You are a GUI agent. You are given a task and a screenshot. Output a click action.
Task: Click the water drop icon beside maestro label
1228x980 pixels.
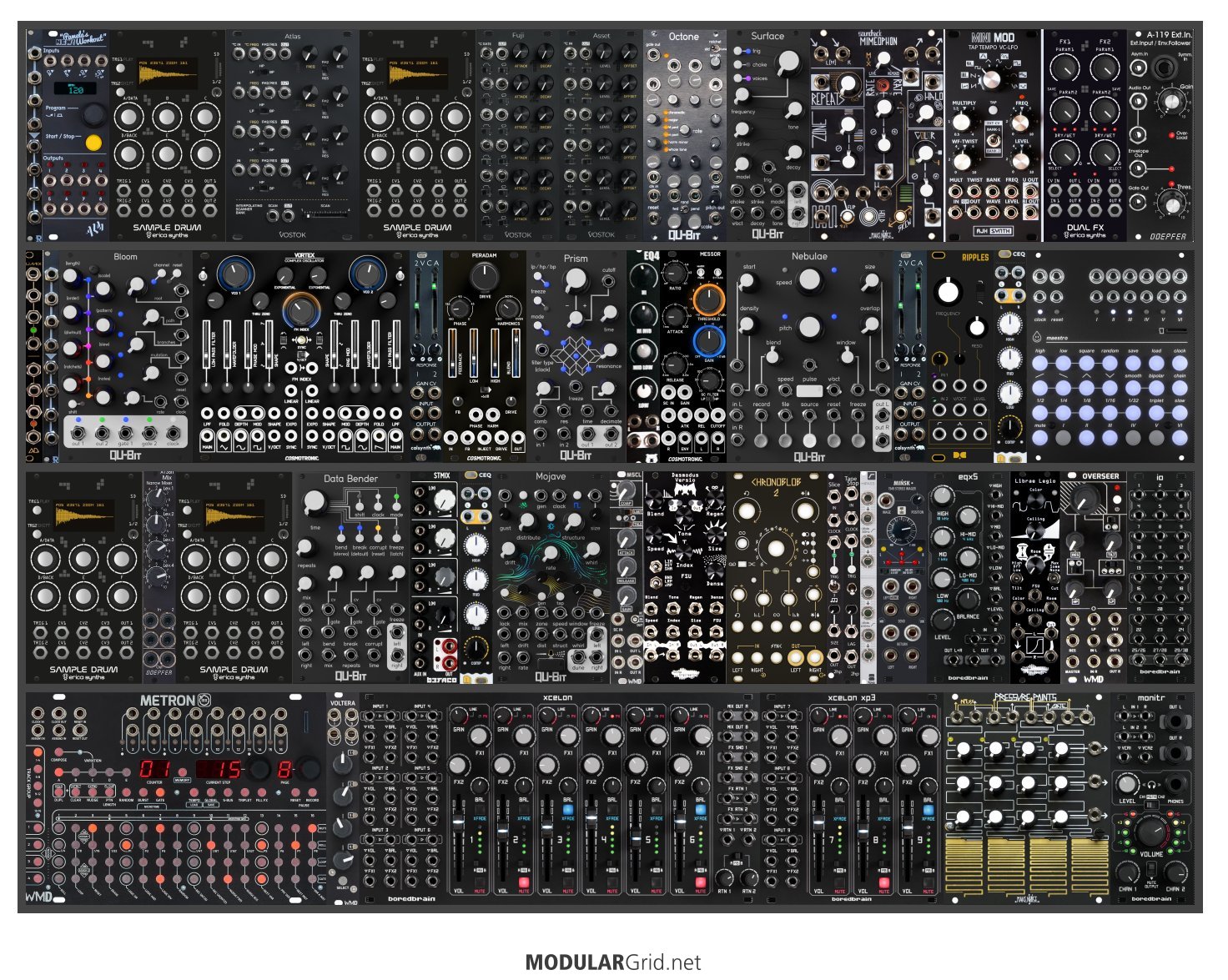(x=1039, y=338)
